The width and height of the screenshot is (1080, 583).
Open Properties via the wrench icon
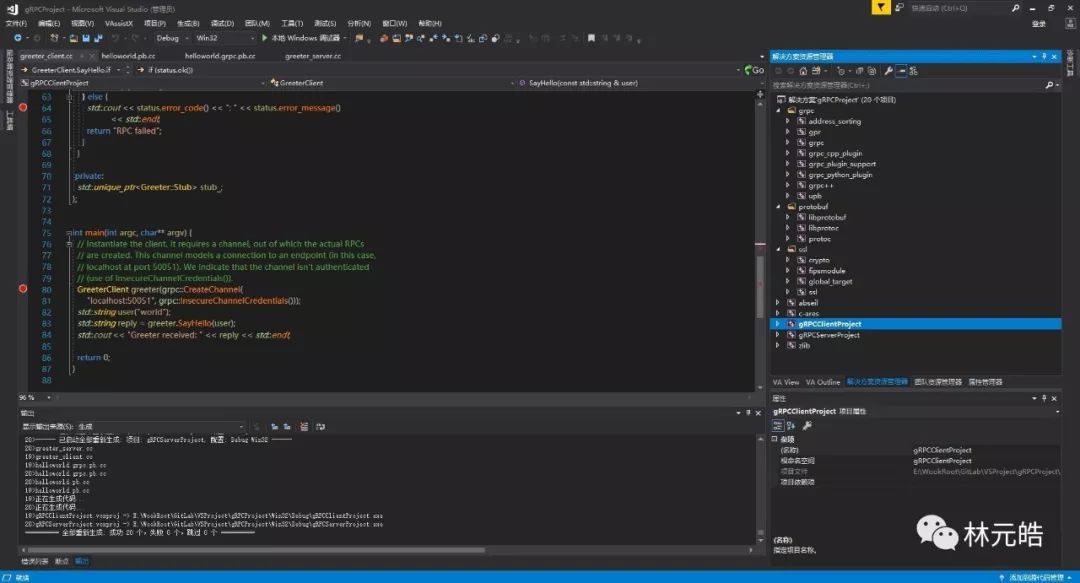(888, 70)
